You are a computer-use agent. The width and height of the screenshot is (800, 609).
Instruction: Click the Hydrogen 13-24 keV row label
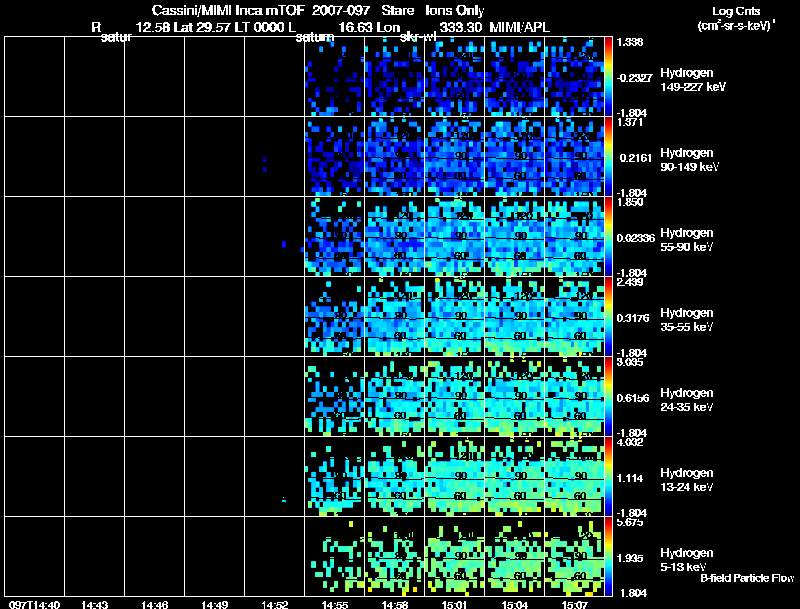686,480
